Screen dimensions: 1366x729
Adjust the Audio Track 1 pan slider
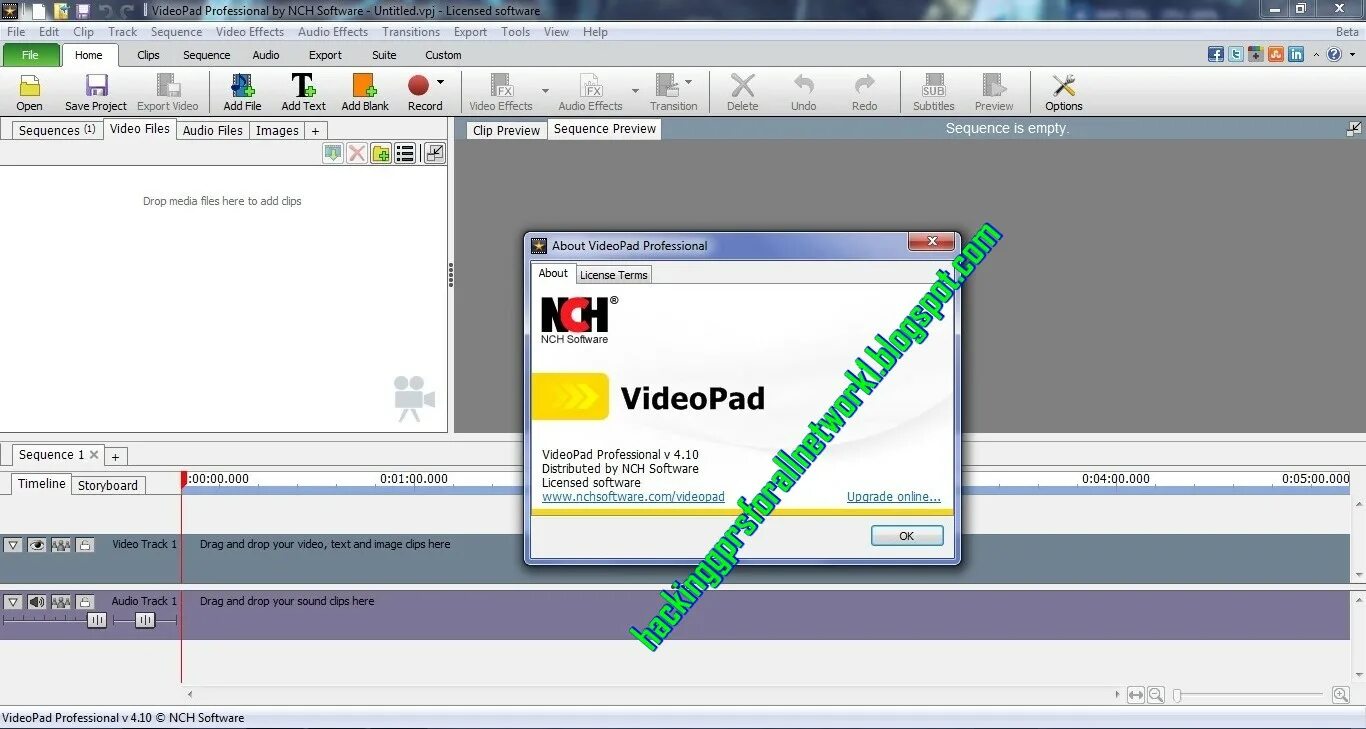point(145,620)
